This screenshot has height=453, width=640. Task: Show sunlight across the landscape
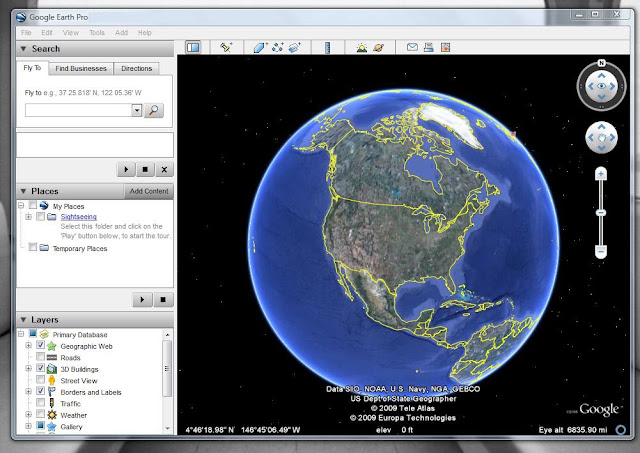pyautogui.click(x=361, y=48)
